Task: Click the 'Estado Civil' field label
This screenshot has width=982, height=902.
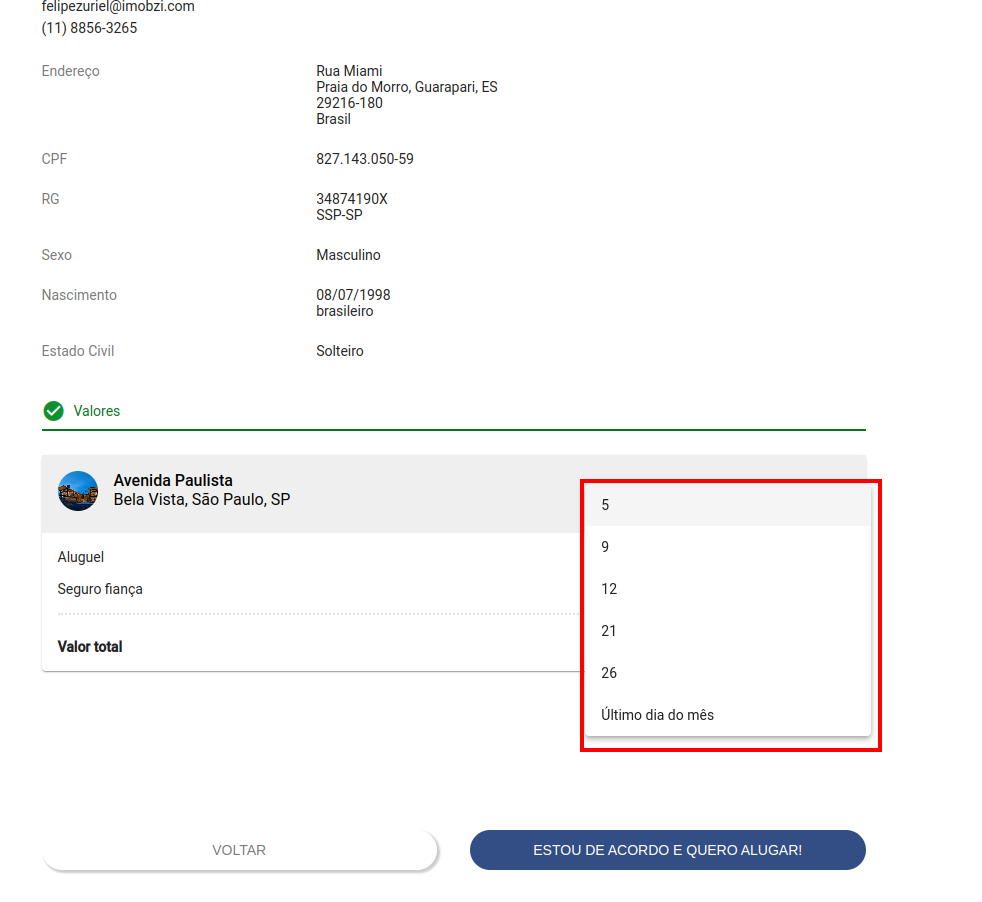Action: (78, 351)
